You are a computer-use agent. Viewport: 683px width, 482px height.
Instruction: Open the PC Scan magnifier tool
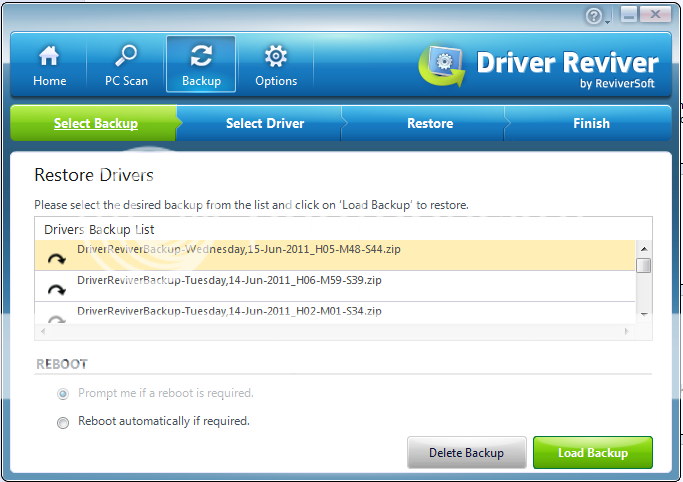pos(126,64)
